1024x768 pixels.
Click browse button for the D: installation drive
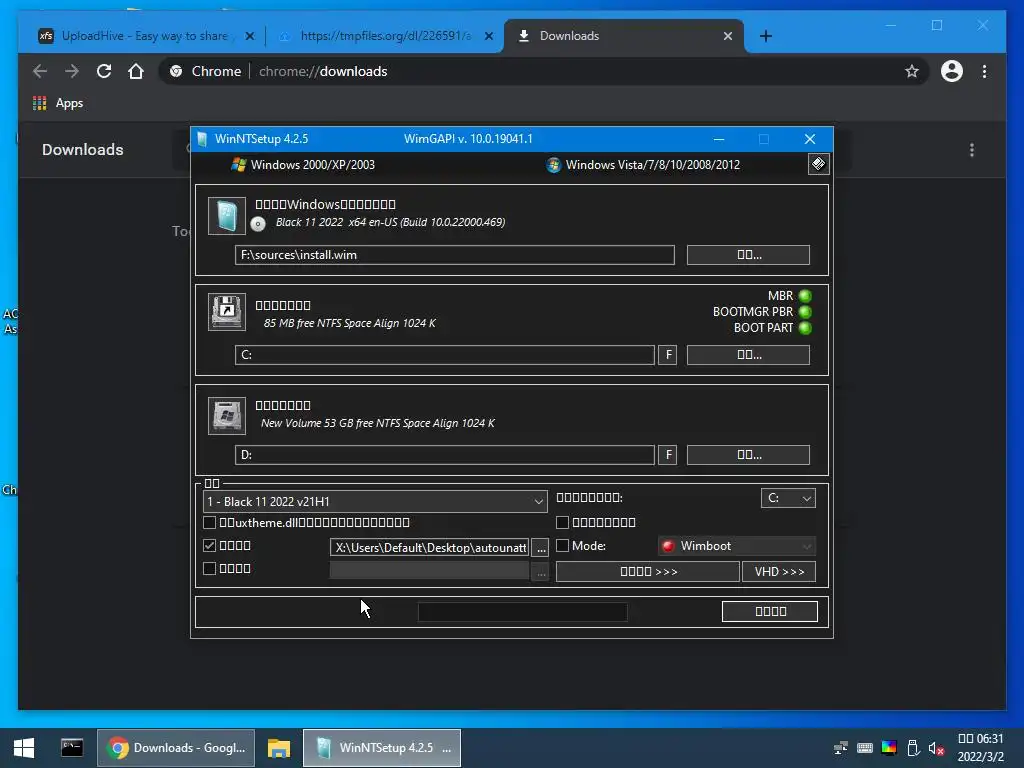[748, 455]
